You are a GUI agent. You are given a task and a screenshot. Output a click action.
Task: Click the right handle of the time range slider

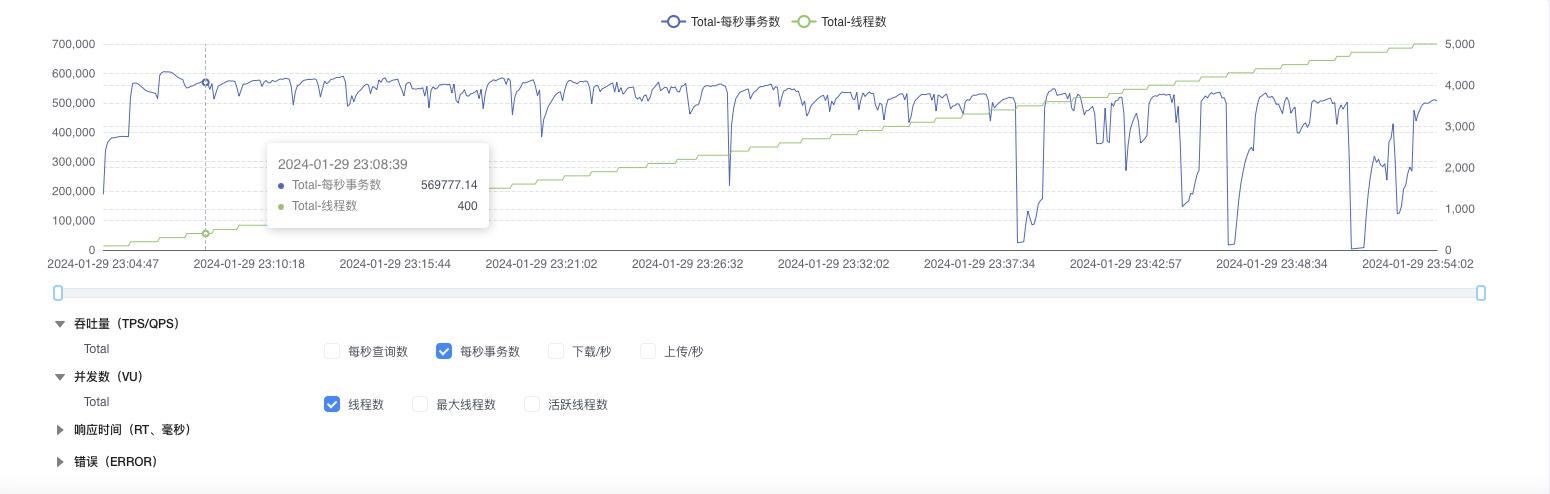pyautogui.click(x=1481, y=293)
